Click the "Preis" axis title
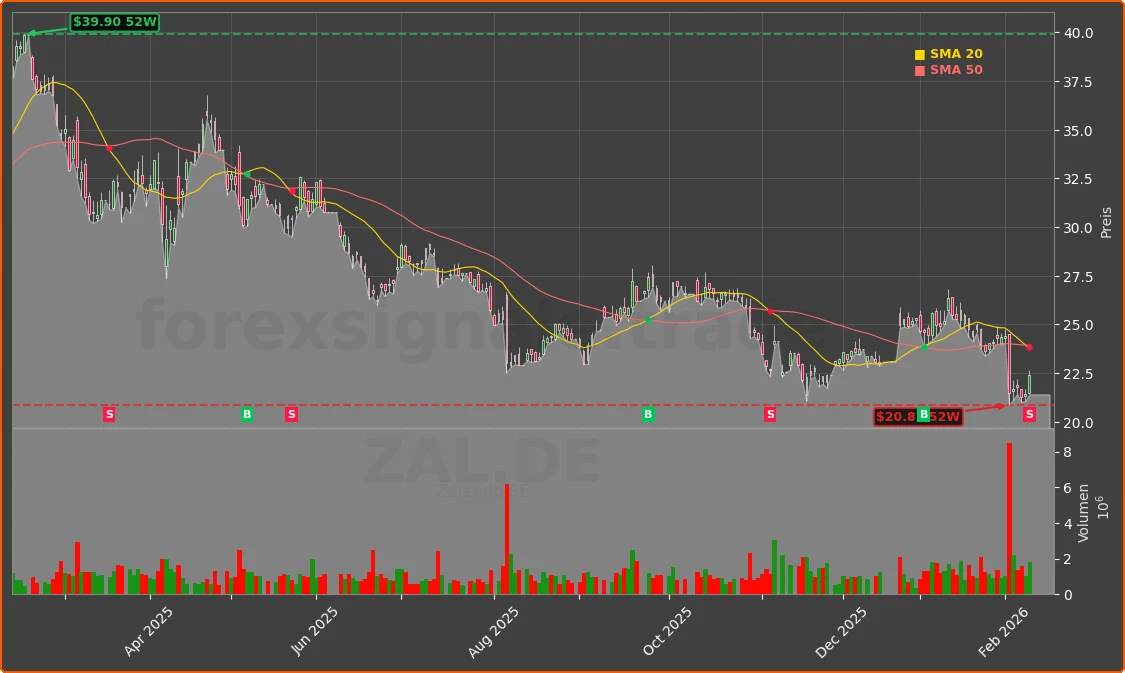1125x673 pixels. click(x=1104, y=224)
